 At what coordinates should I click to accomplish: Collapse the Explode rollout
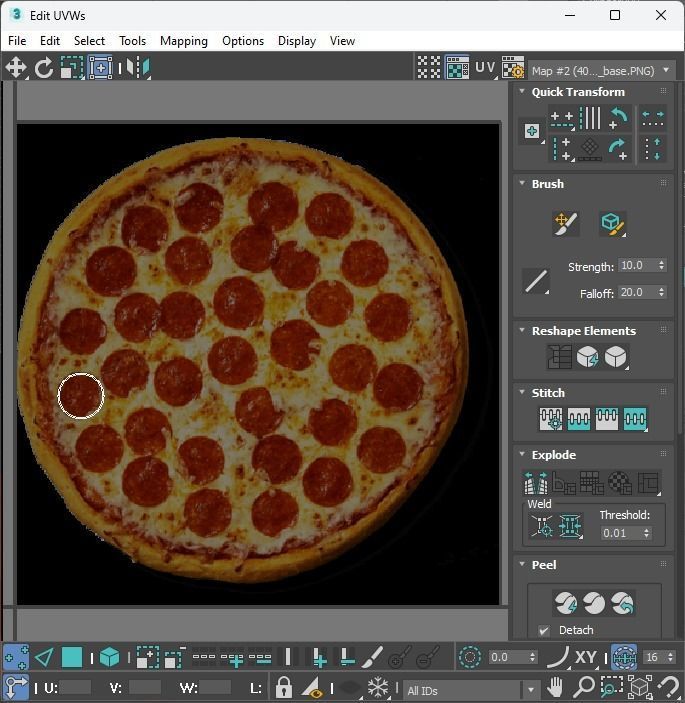tap(522, 454)
